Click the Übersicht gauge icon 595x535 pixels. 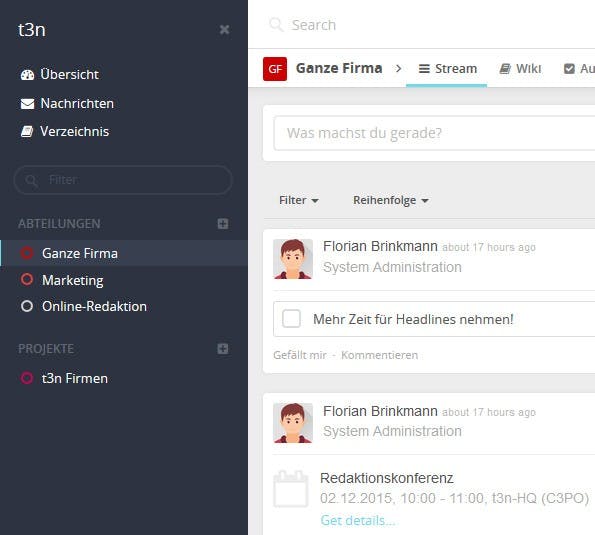pos(27,75)
